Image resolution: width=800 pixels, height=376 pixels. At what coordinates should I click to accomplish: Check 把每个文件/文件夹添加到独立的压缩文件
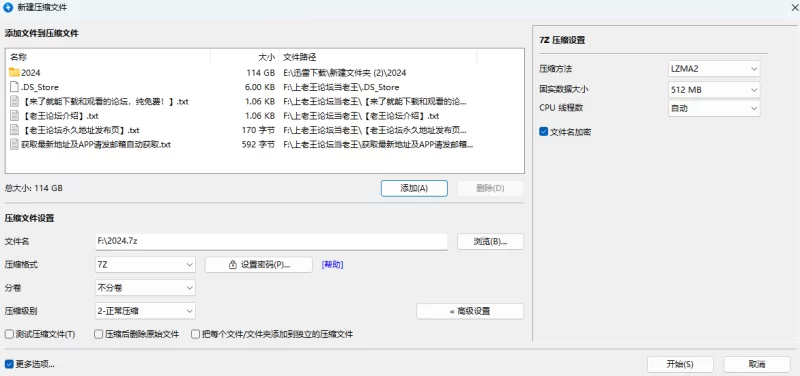click(x=195, y=335)
